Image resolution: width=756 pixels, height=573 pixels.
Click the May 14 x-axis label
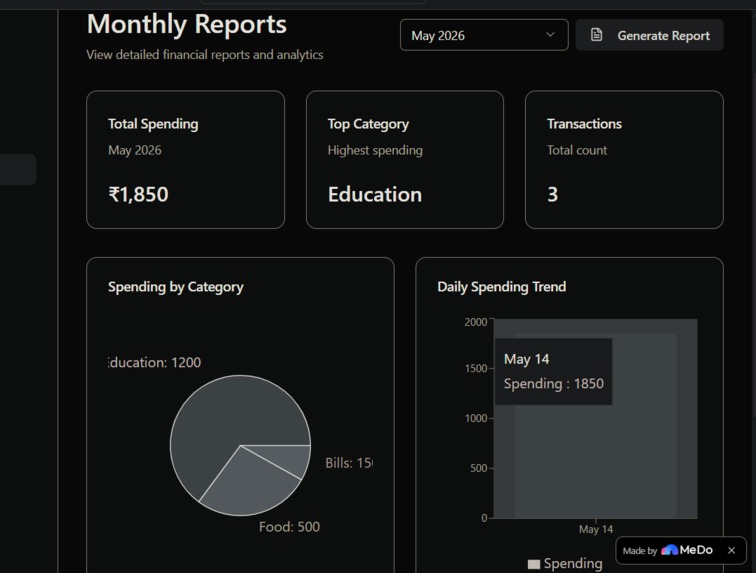596,529
